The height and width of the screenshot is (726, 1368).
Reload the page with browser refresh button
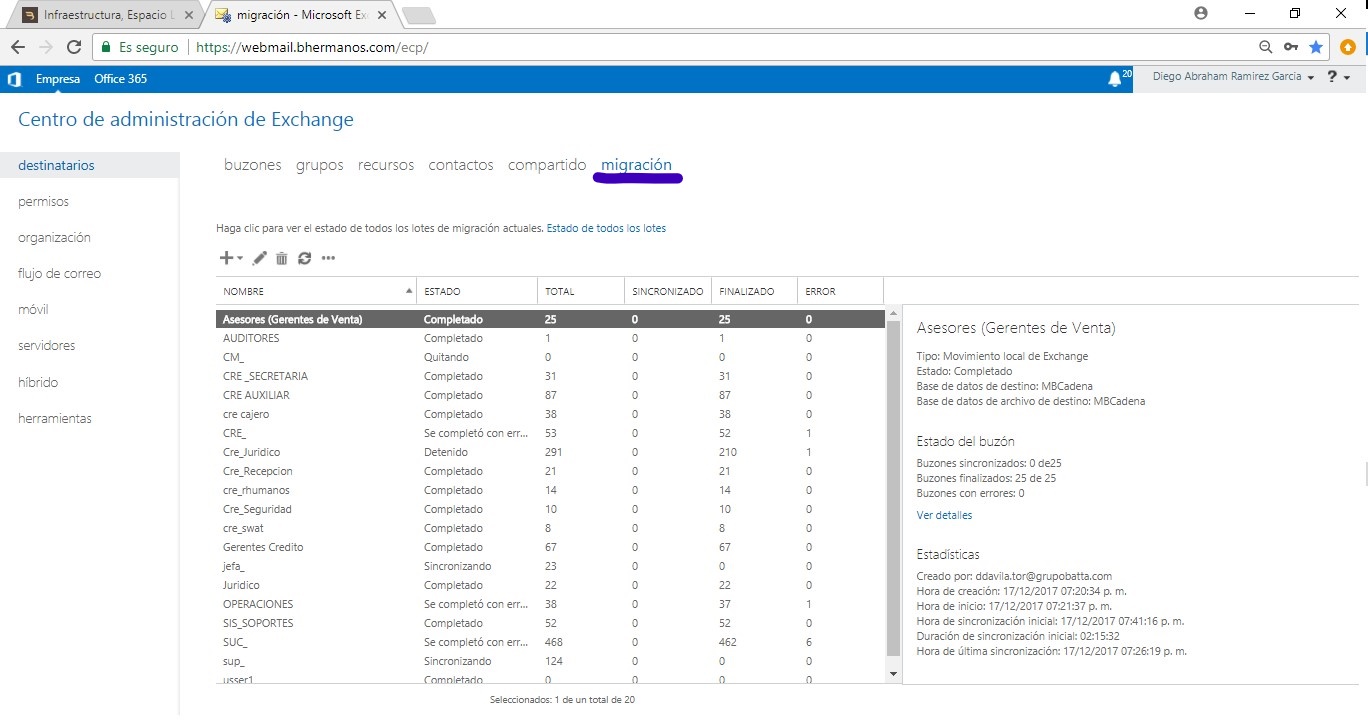click(73, 47)
